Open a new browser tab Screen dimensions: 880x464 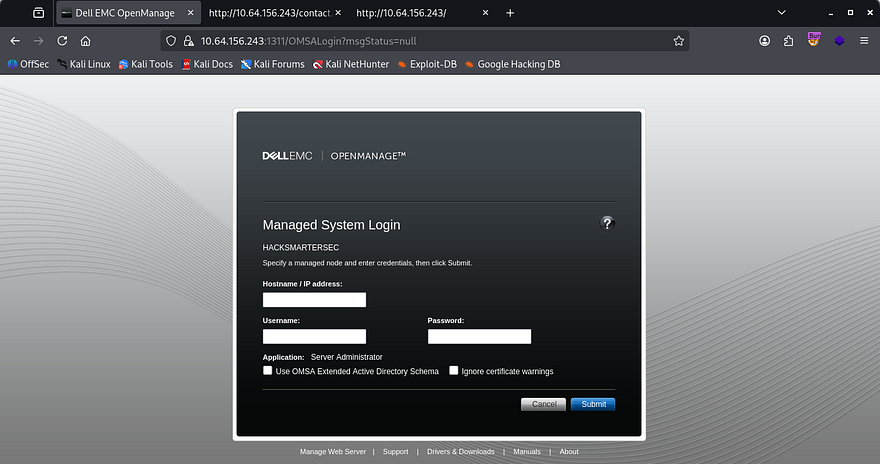[x=510, y=13]
